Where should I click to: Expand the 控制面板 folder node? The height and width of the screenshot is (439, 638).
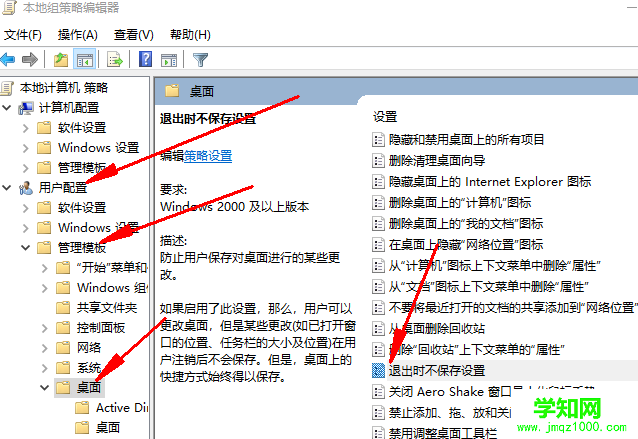tap(45, 328)
